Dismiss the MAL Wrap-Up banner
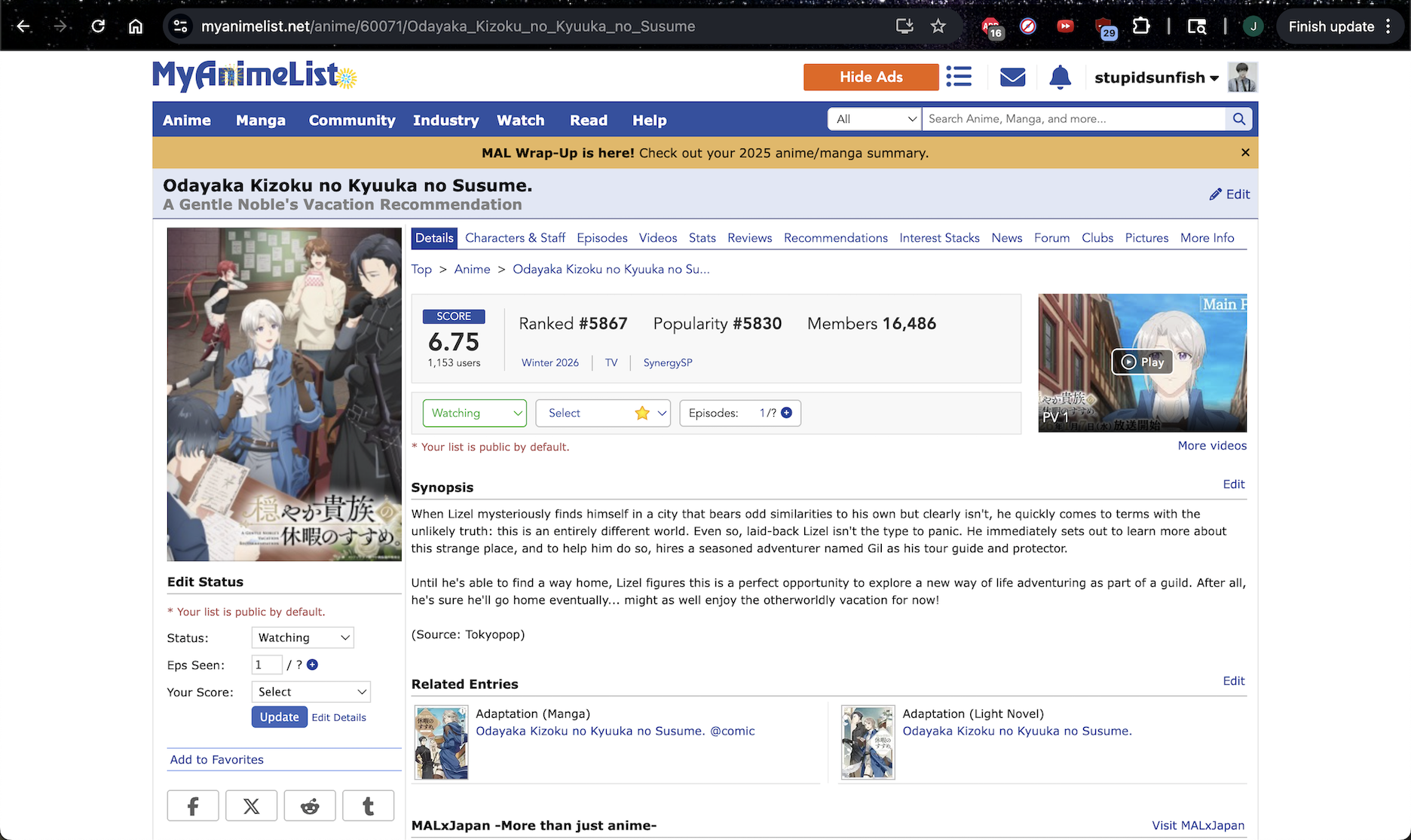1411x840 pixels. click(x=1245, y=153)
